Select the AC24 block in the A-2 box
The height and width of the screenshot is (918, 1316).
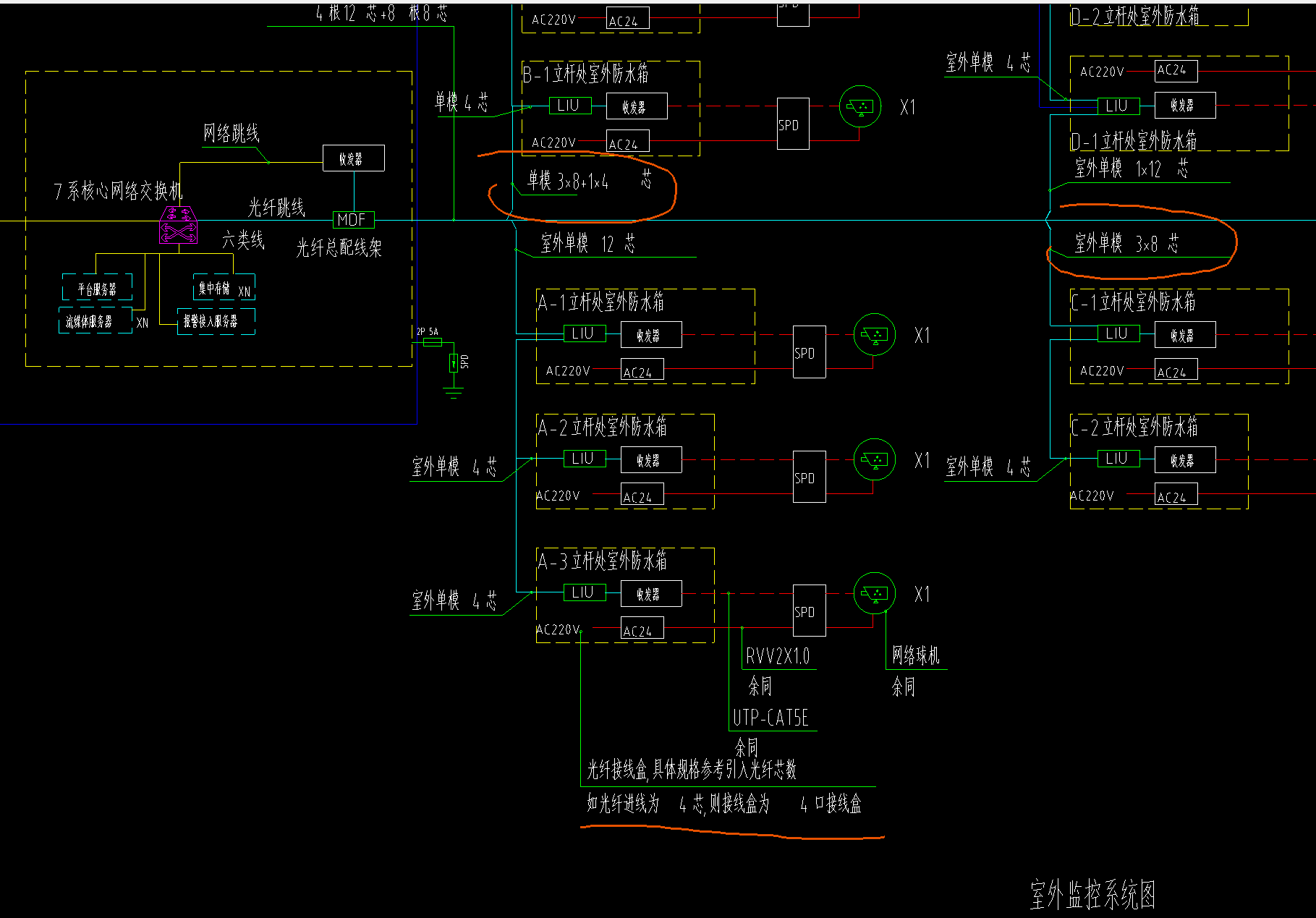click(642, 494)
